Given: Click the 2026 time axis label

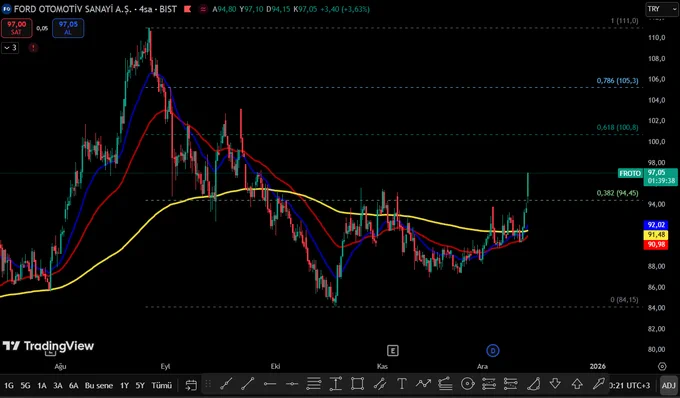Looking at the screenshot, I should tap(598, 366).
